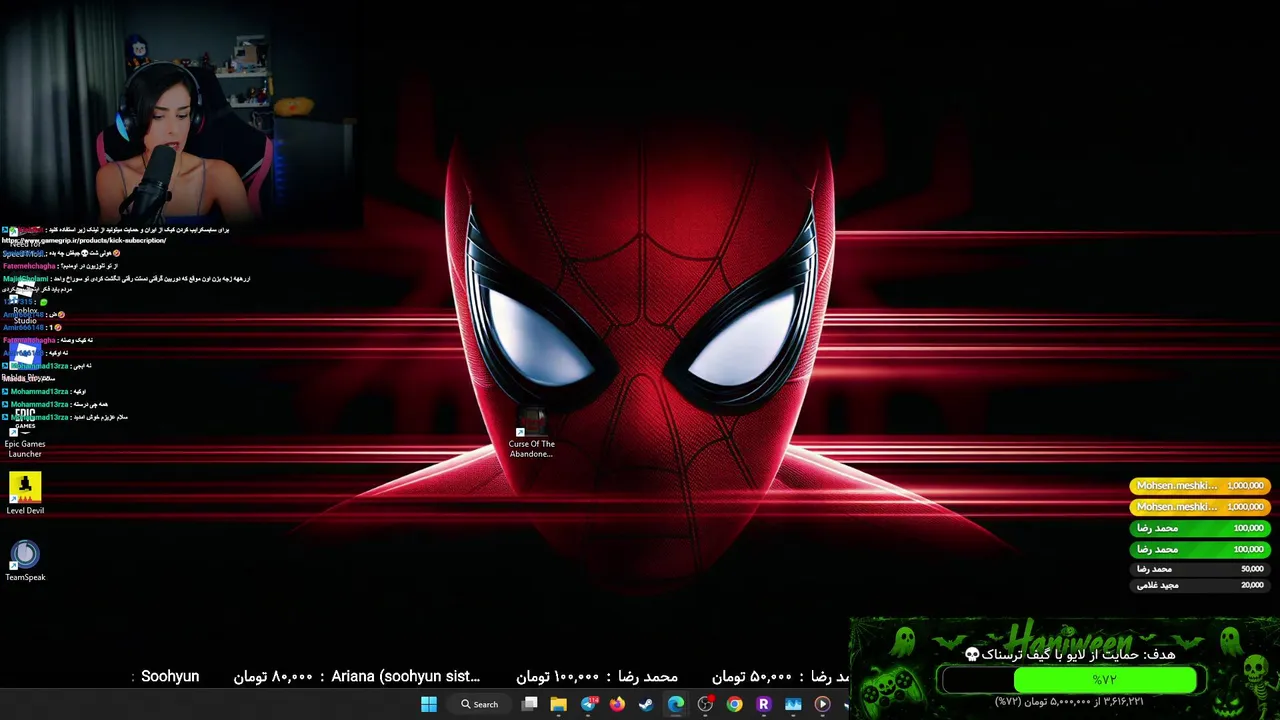Screen dimensions: 1280x720
Task: Select the TeamSpeak desktop shortcut
Action: (x=25, y=560)
